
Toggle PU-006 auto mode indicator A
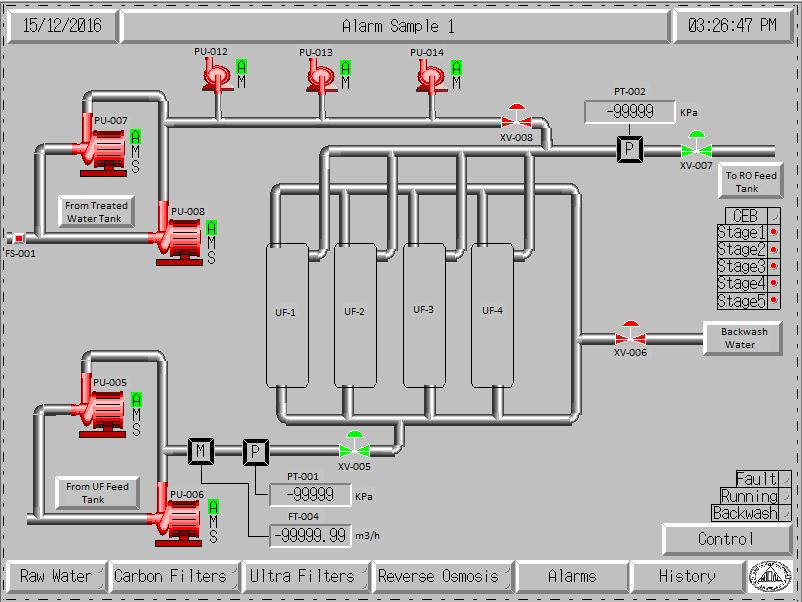pos(214,506)
